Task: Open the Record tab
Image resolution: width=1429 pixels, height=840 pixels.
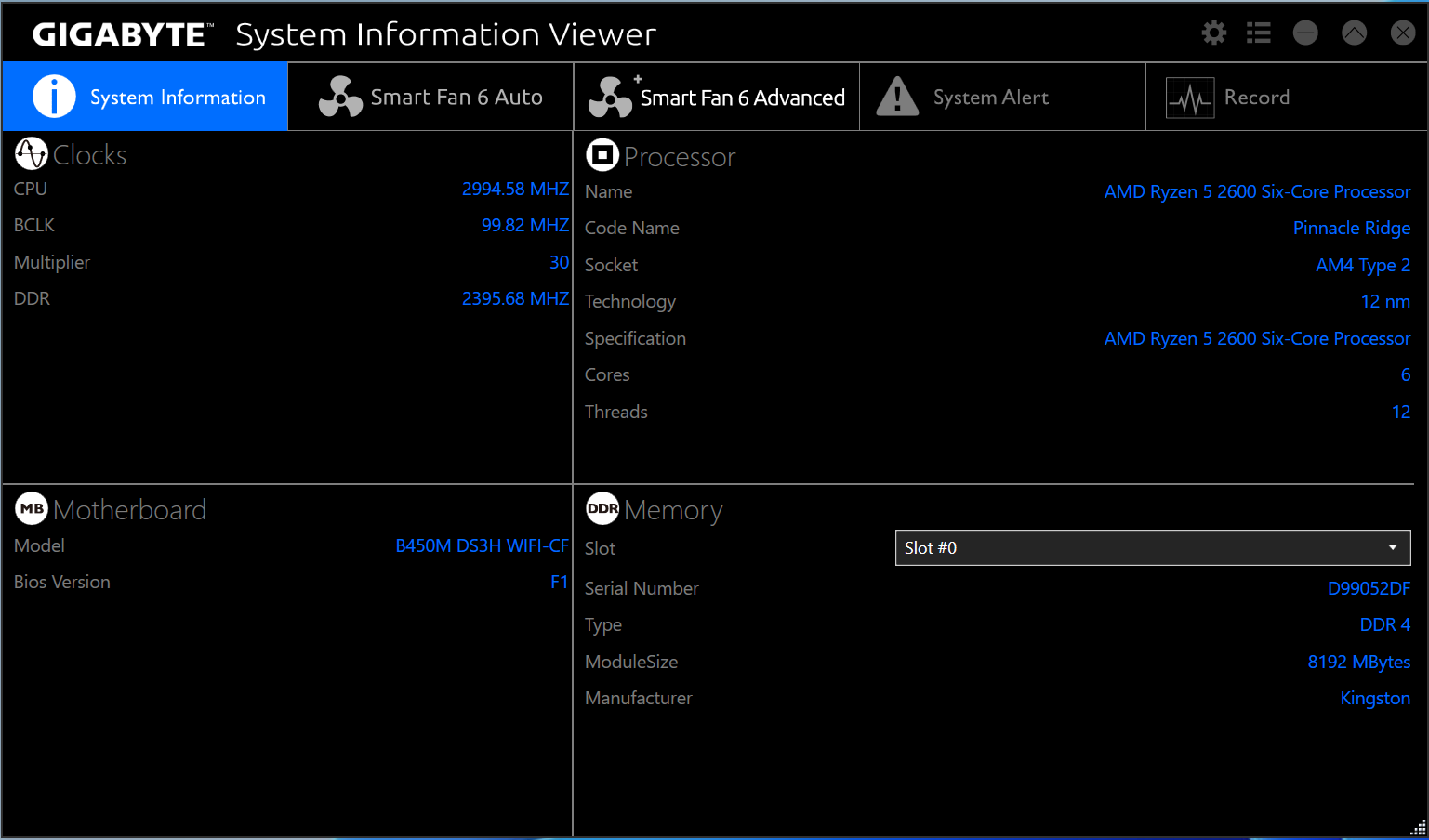Action: 1256,98
